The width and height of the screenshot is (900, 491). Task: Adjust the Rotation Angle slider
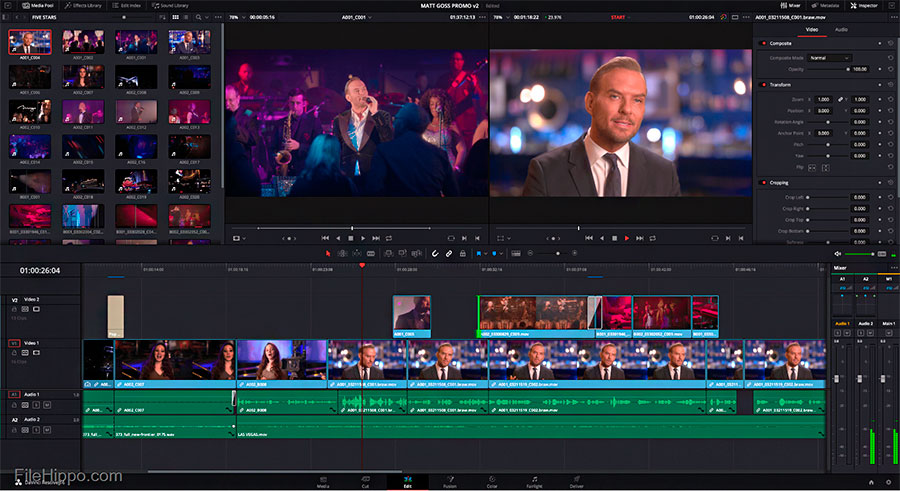click(x=828, y=122)
